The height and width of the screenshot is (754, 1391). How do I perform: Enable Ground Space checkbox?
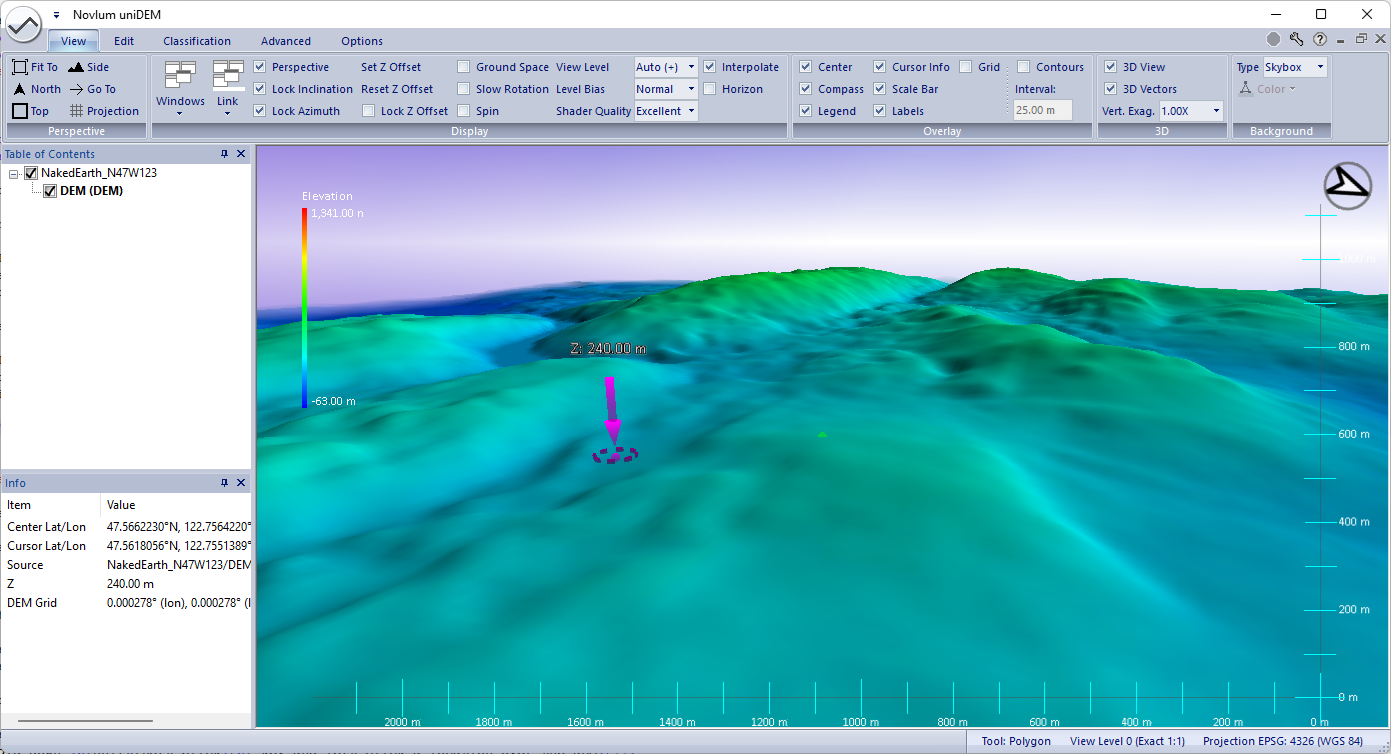click(x=464, y=67)
